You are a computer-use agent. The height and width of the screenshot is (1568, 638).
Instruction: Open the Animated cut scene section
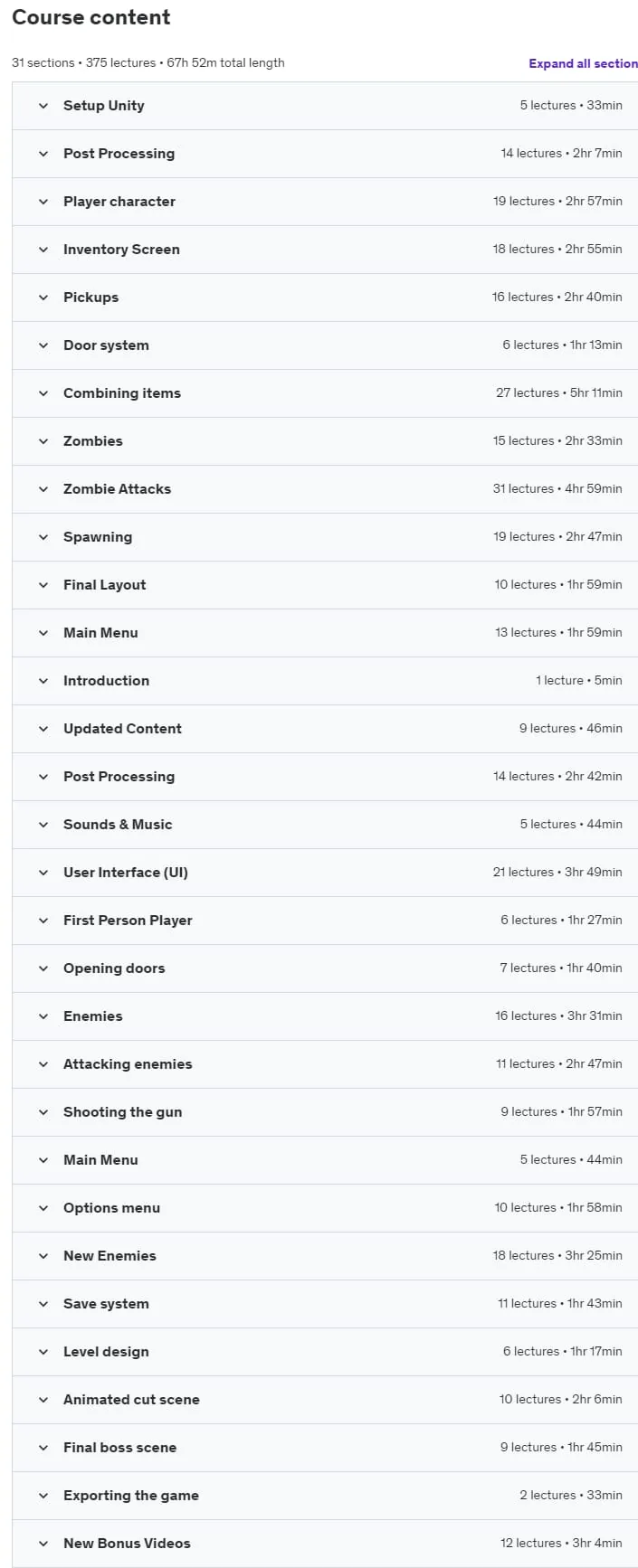(x=325, y=1400)
